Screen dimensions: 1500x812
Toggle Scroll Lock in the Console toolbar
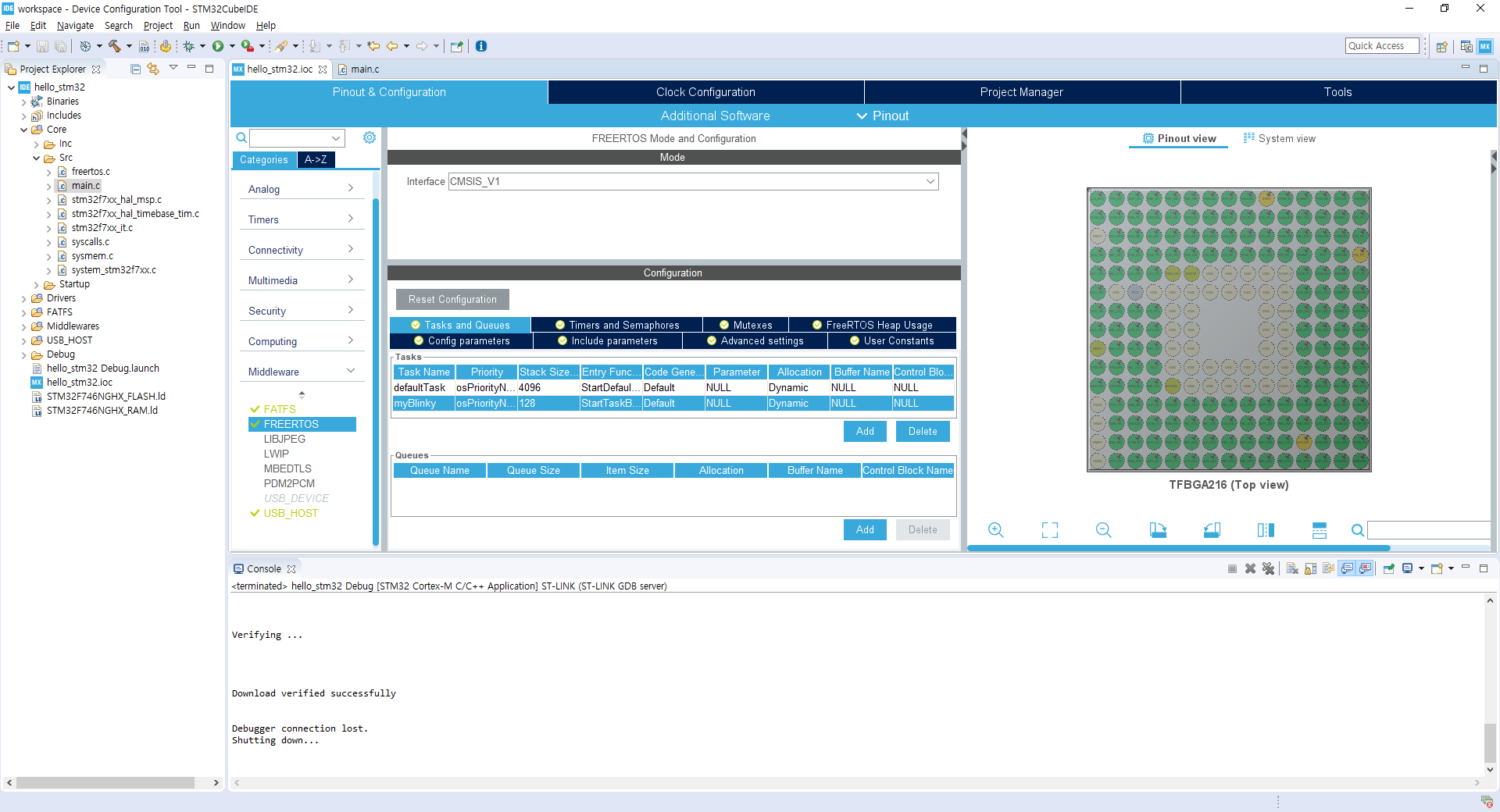pyautogui.click(x=1310, y=568)
